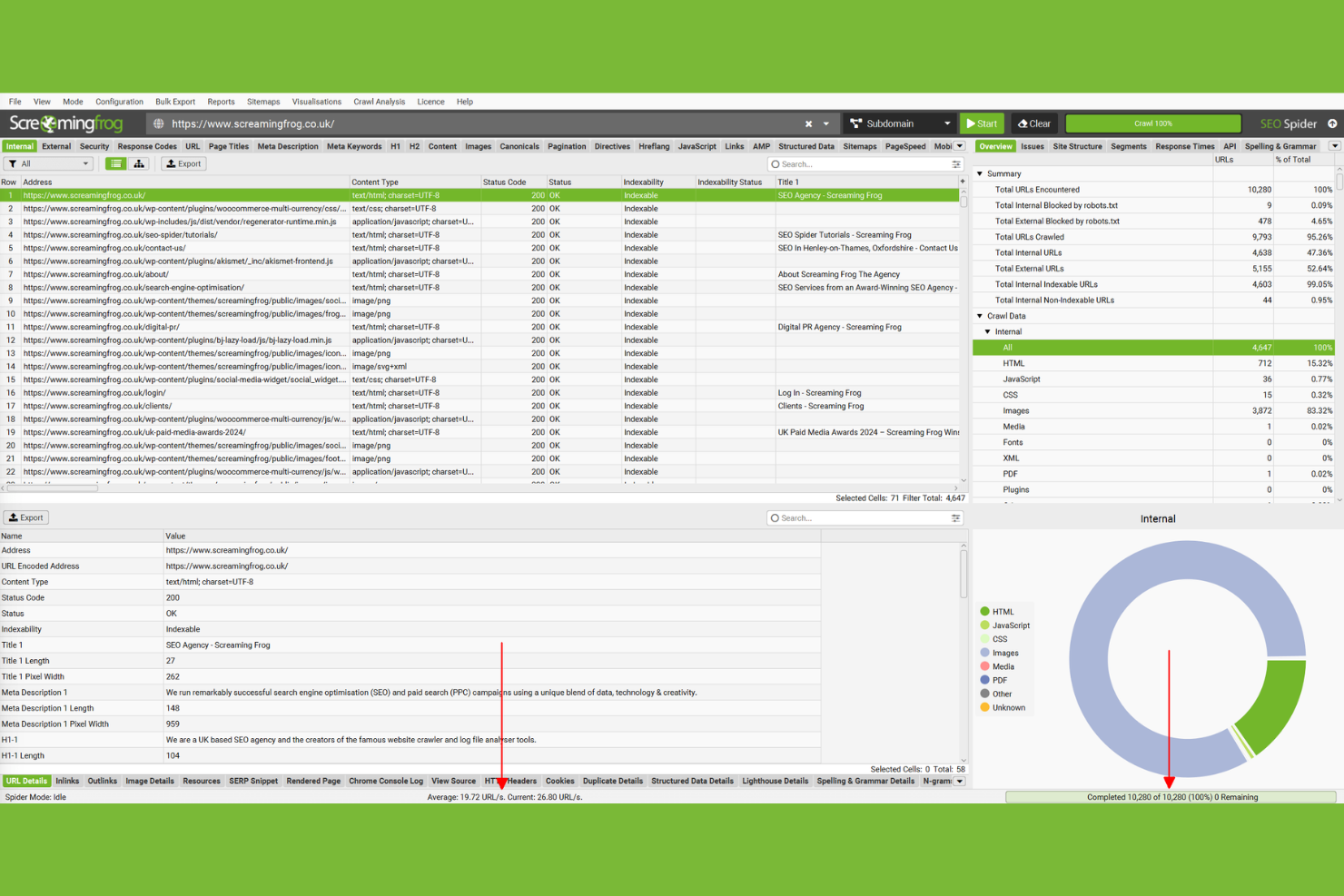This screenshot has height=896, width=1344.
Task: Switch to the Meta Description tab
Action: [288, 146]
